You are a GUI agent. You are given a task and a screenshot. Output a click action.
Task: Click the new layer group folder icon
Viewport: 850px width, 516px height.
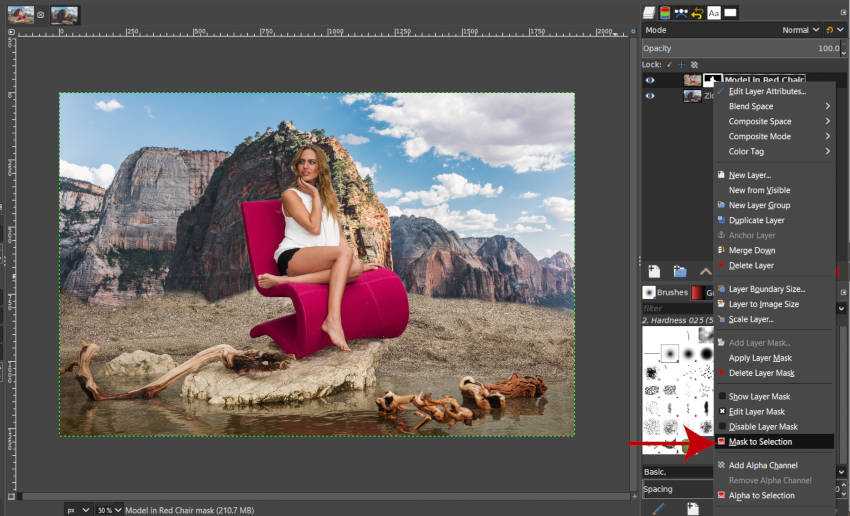(680, 271)
